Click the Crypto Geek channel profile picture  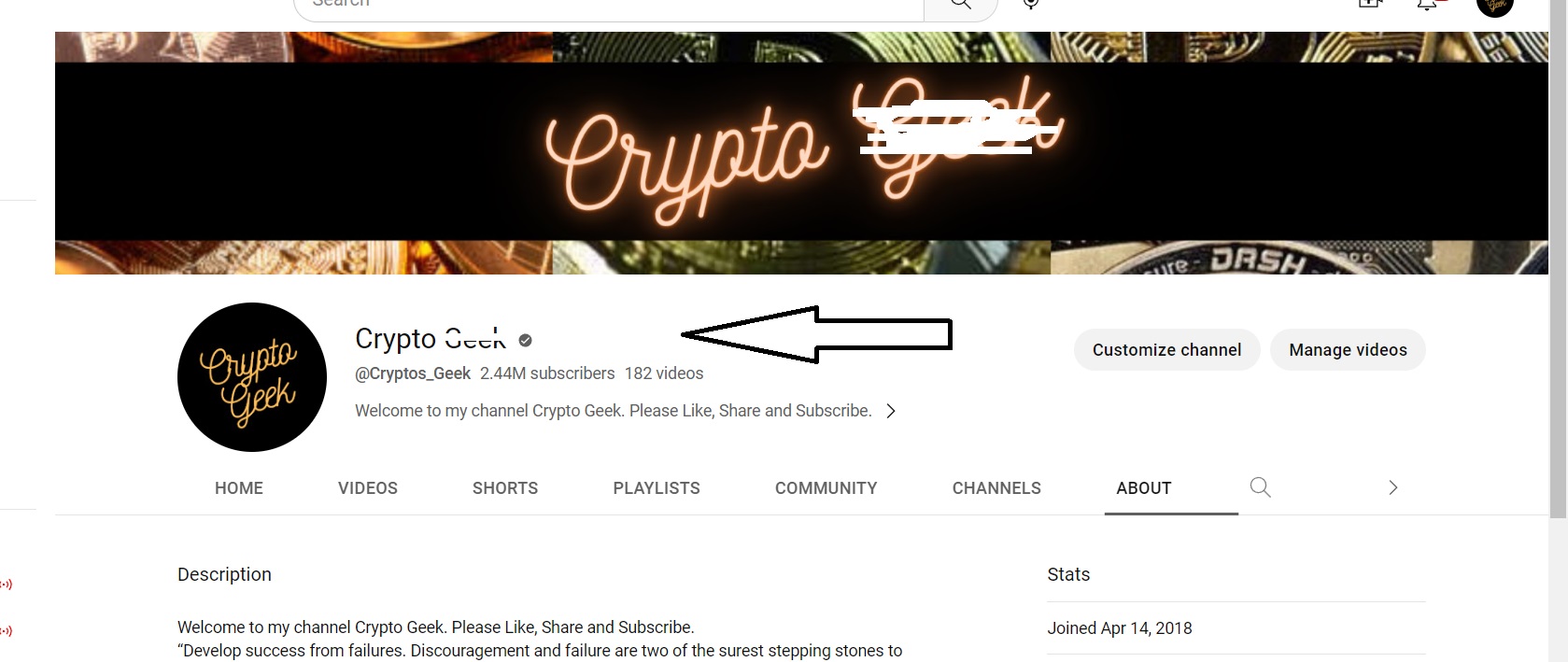pyautogui.click(x=252, y=377)
